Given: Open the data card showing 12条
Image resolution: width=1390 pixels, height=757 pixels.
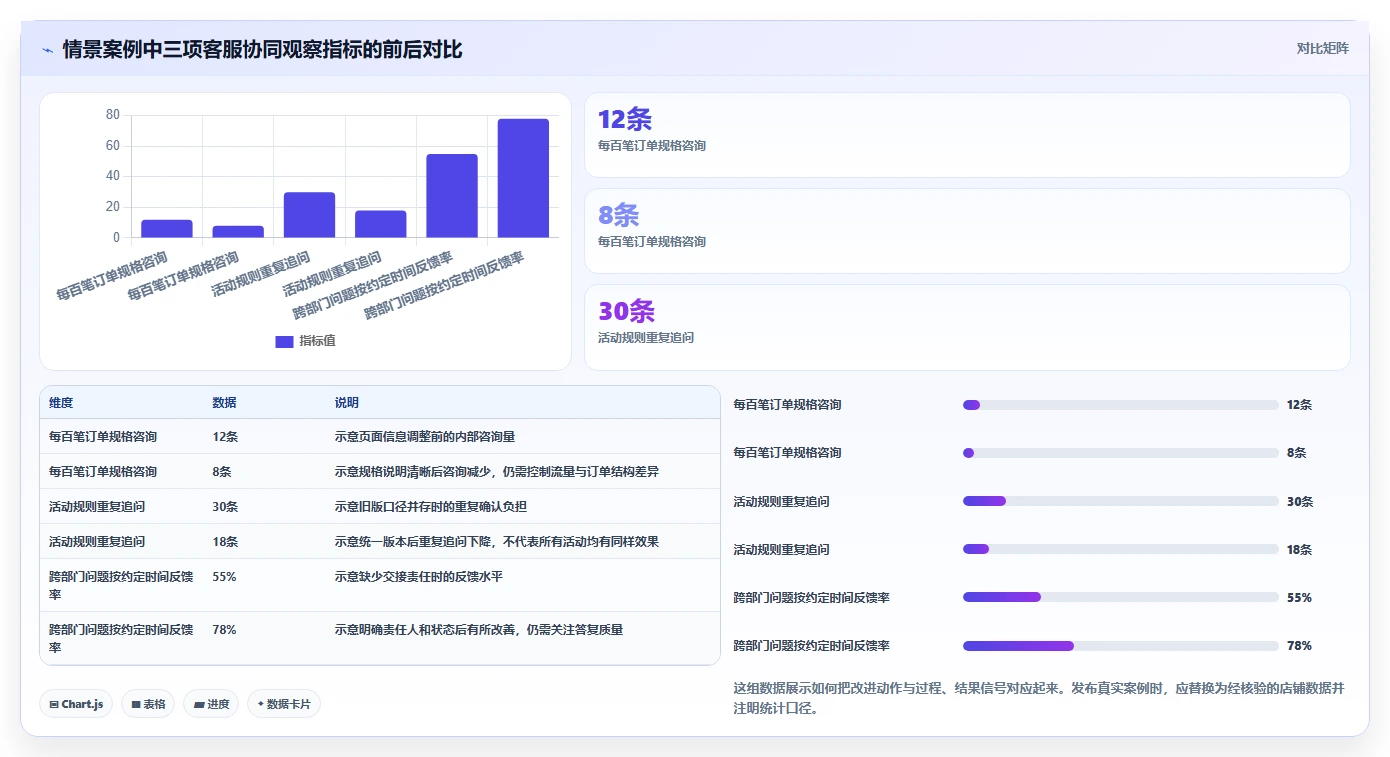Looking at the screenshot, I should [967, 135].
